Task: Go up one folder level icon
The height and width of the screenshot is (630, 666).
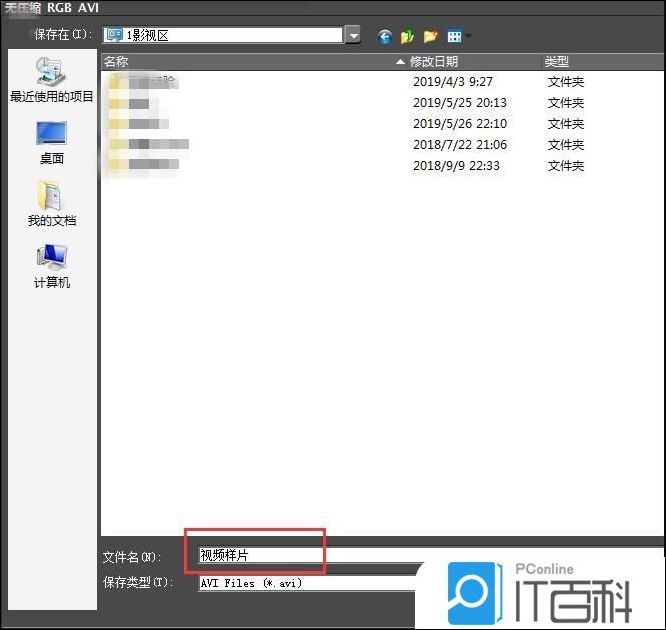Action: [x=407, y=37]
